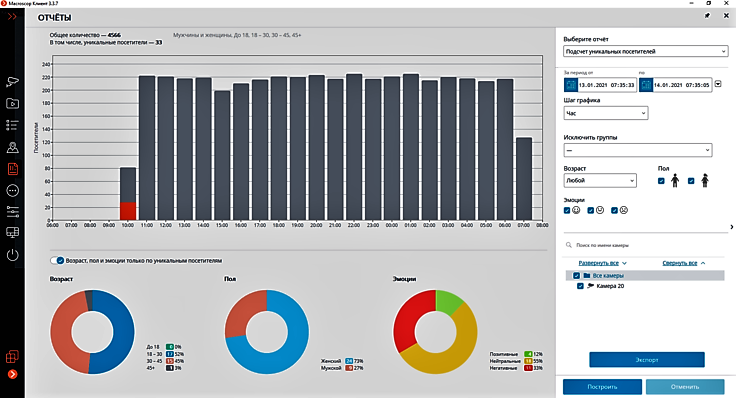Viewport: 736px width, 398px height.
Task: Toggle age, gender, emotions unique visitors switch
Action: click(57, 260)
